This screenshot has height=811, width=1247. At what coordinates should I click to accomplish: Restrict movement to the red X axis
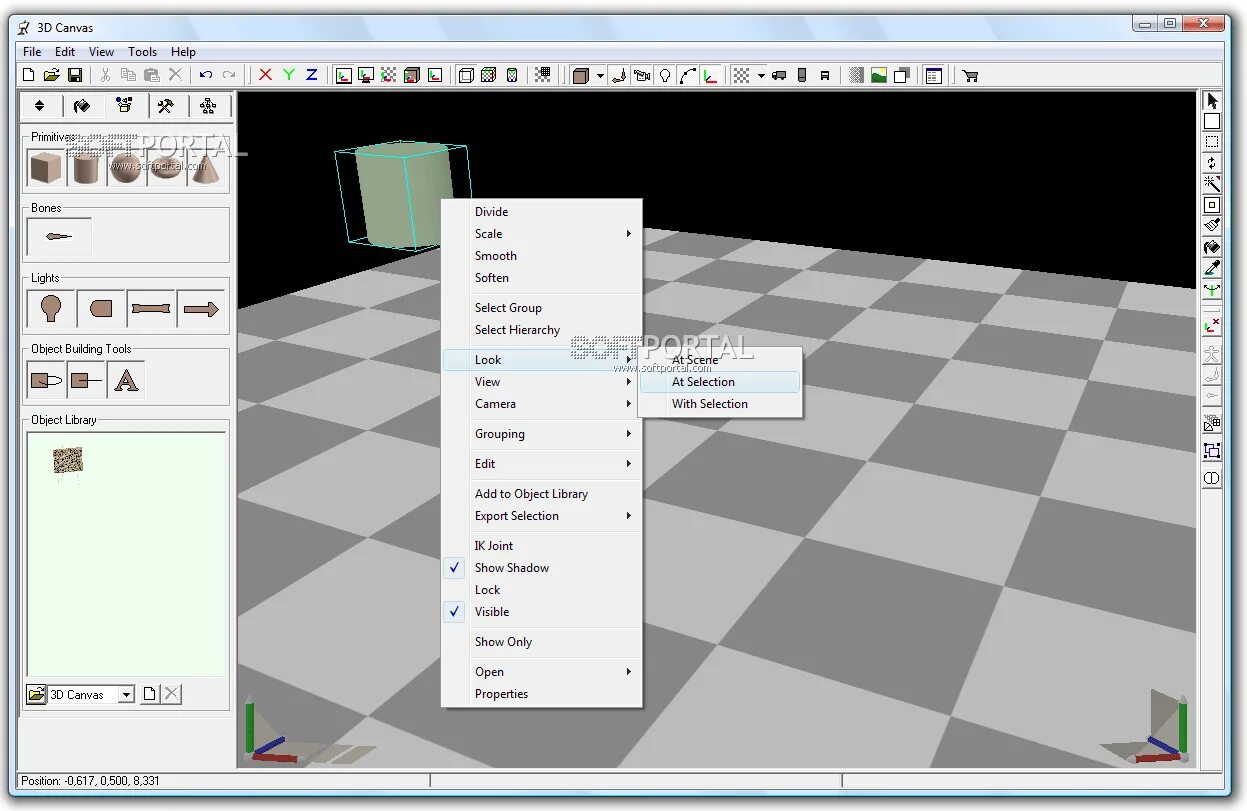(265, 75)
